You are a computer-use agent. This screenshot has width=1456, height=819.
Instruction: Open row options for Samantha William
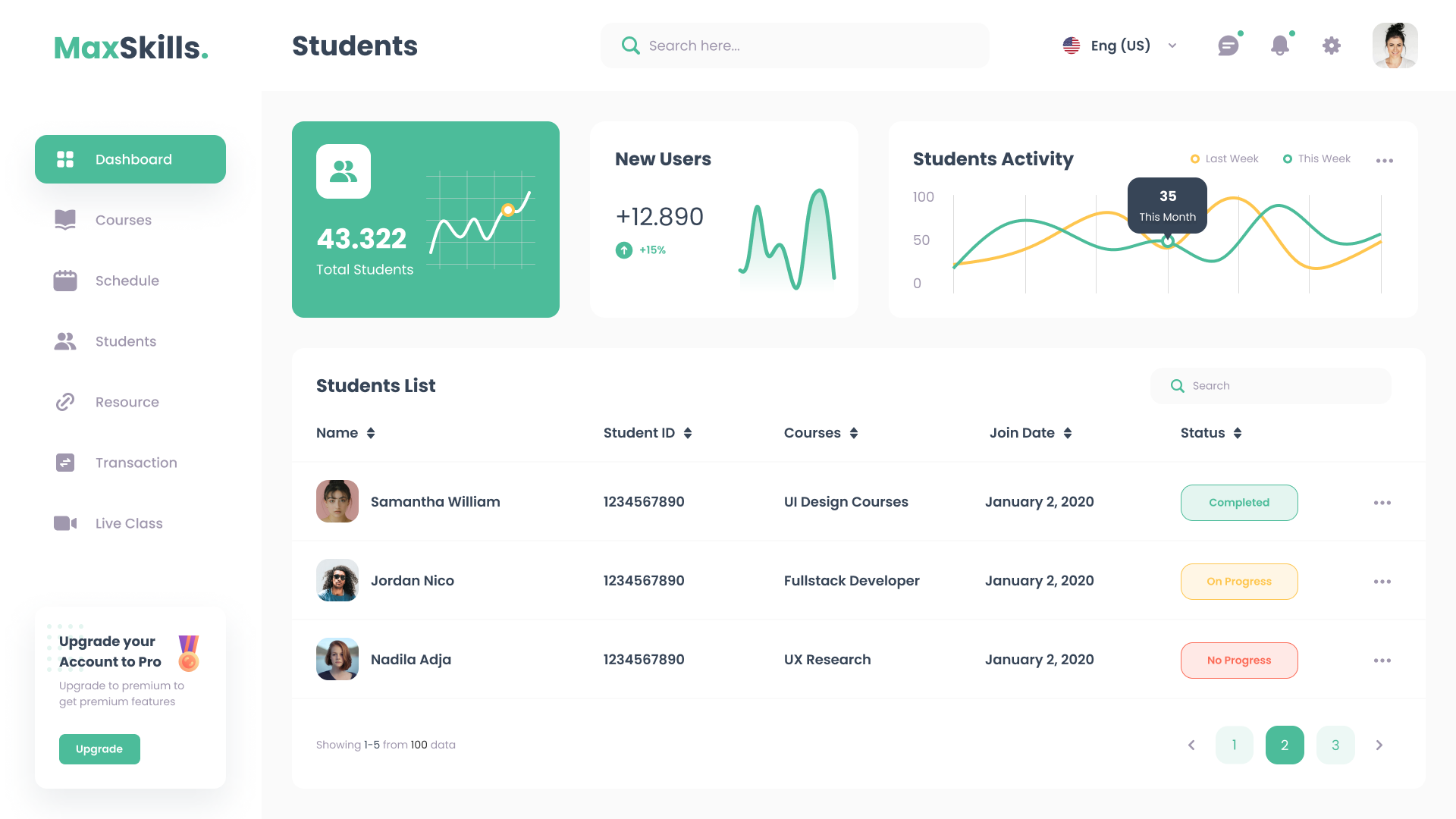coord(1382,503)
